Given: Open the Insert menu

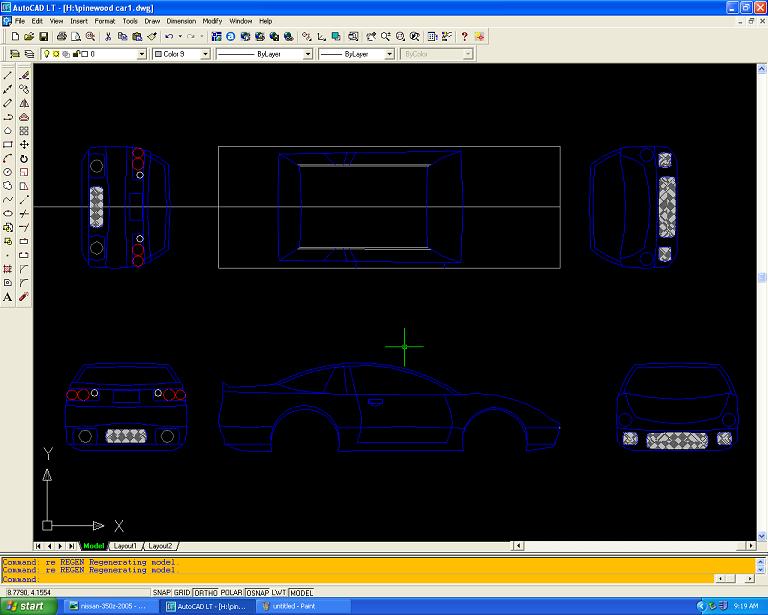Looking at the screenshot, I should click(79, 21).
